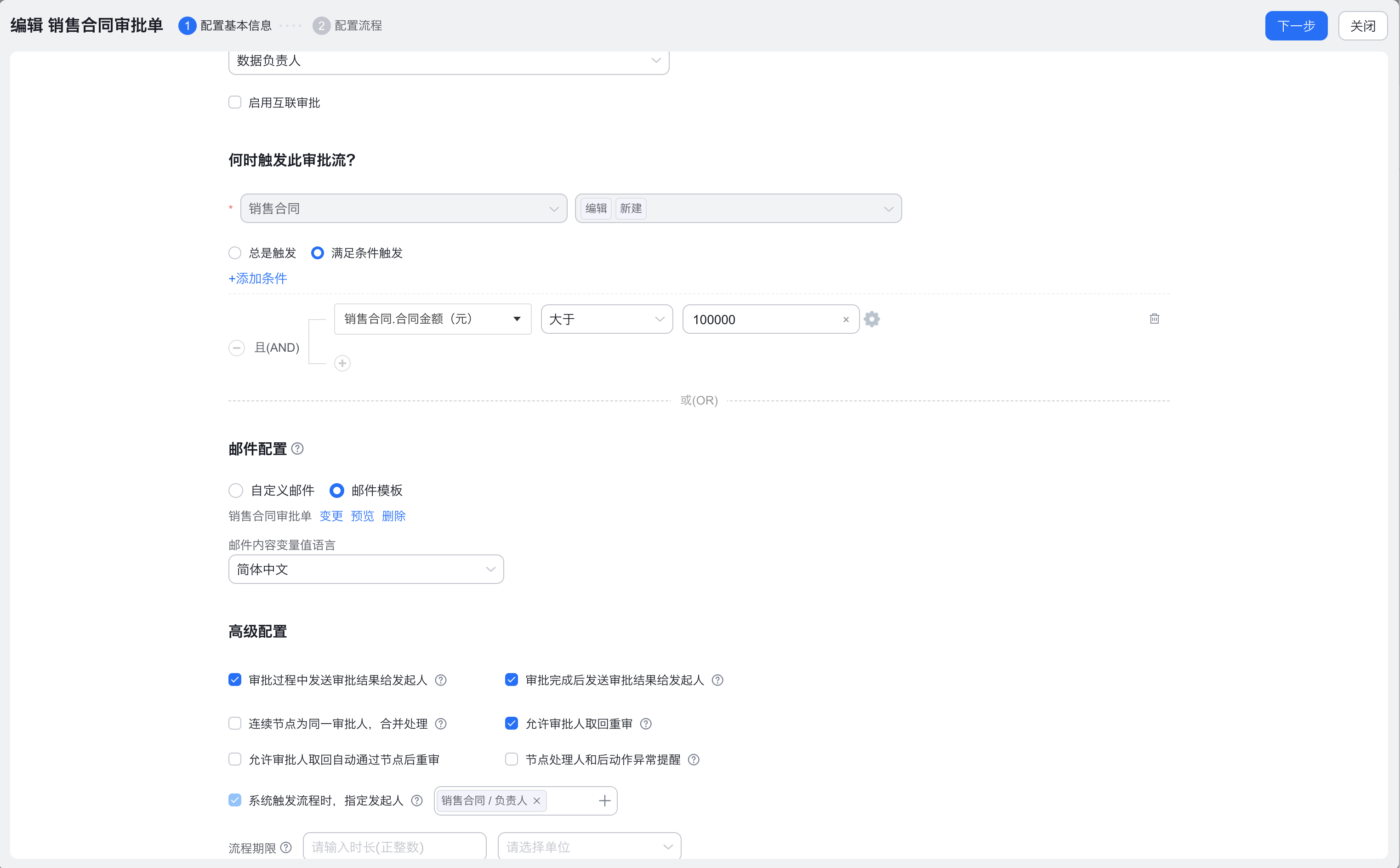Screen dimensions: 1400x868
Task: Click plus icon to add initiator
Action: click(605, 801)
